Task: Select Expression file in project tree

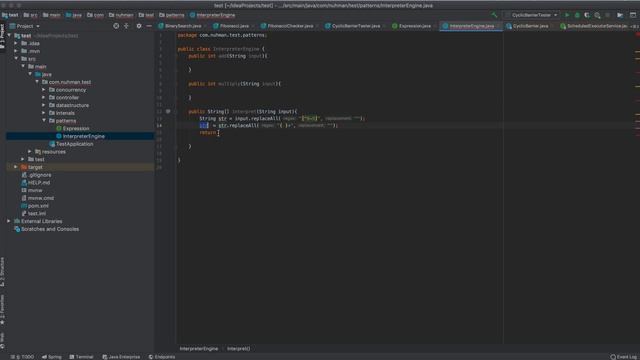Action: coord(76,128)
